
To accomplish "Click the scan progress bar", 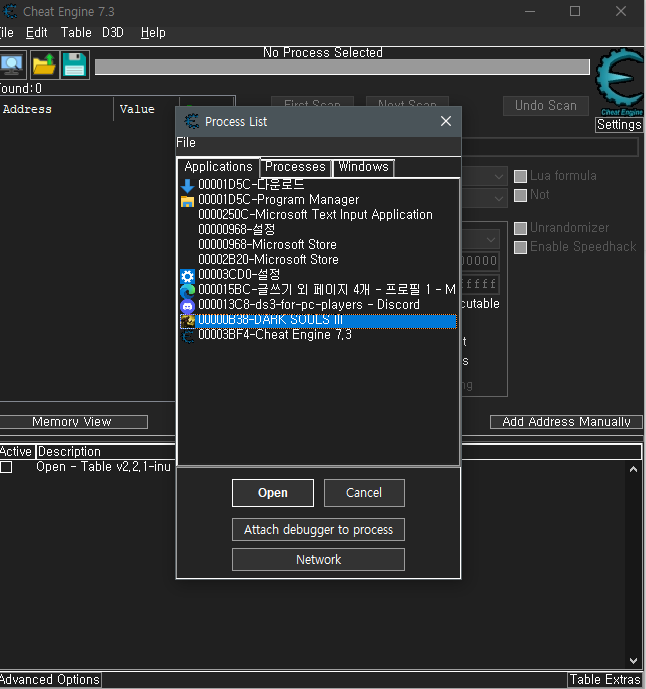I will click(x=342, y=67).
